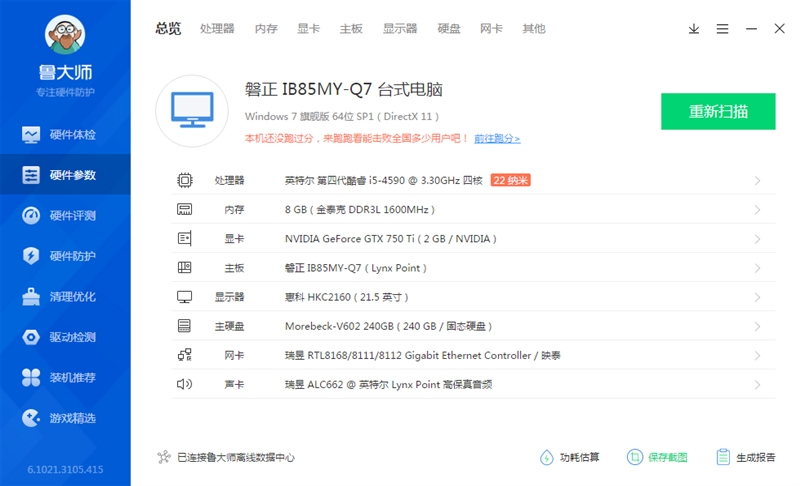Follow the 前往跑分> link
The width and height of the screenshot is (800, 486).
click(497, 139)
